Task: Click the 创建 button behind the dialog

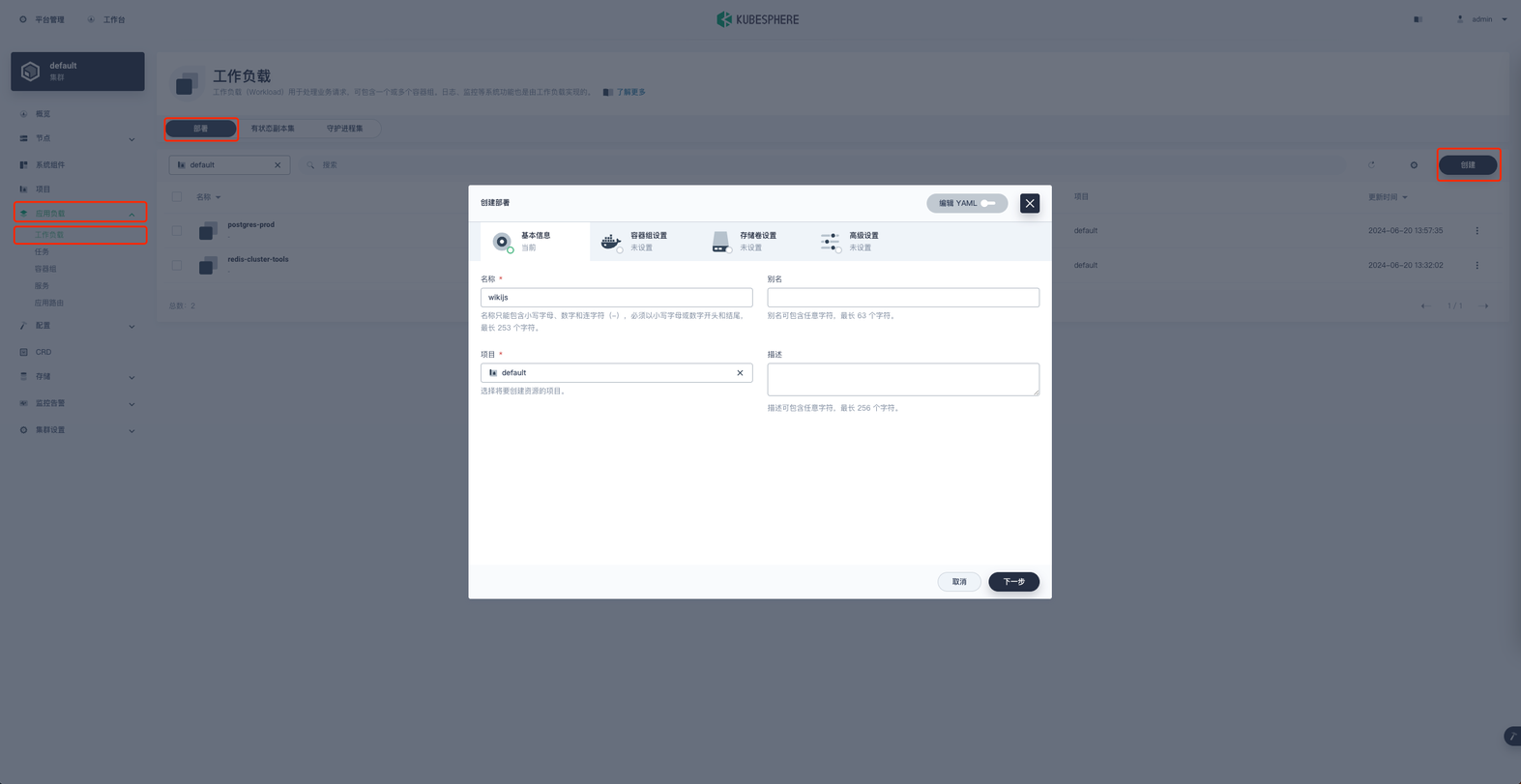Action: (1468, 165)
